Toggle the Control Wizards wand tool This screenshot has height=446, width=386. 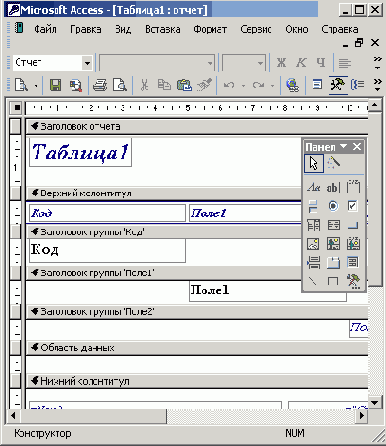pyautogui.click(x=333, y=163)
